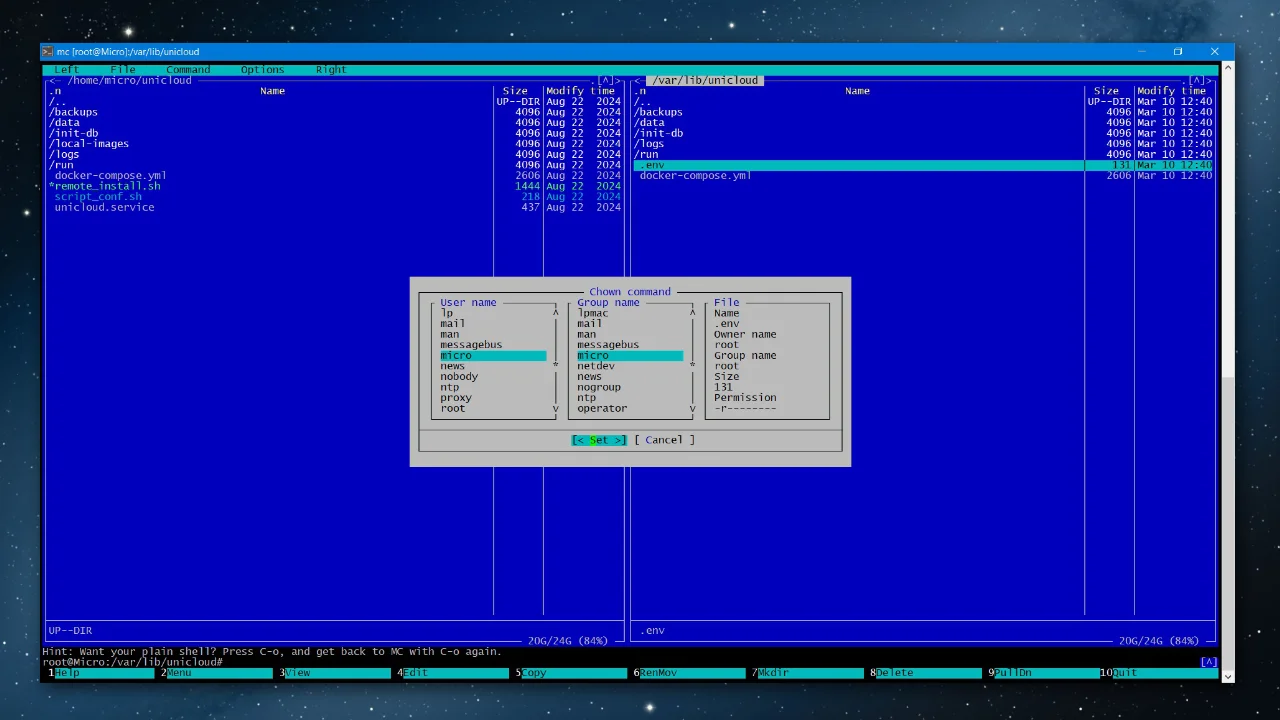The height and width of the screenshot is (720, 1280).
Task: Go to parent /.. in left panel
Action: click(335, 102)
